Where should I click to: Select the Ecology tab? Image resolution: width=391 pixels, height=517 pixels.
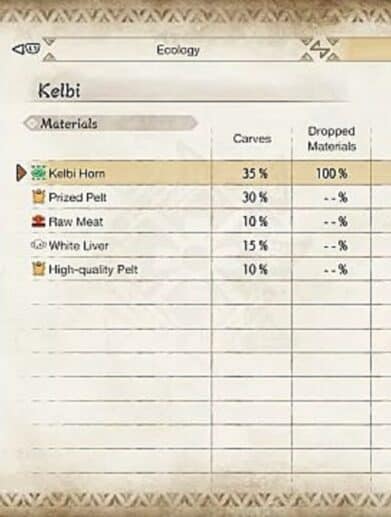178,50
